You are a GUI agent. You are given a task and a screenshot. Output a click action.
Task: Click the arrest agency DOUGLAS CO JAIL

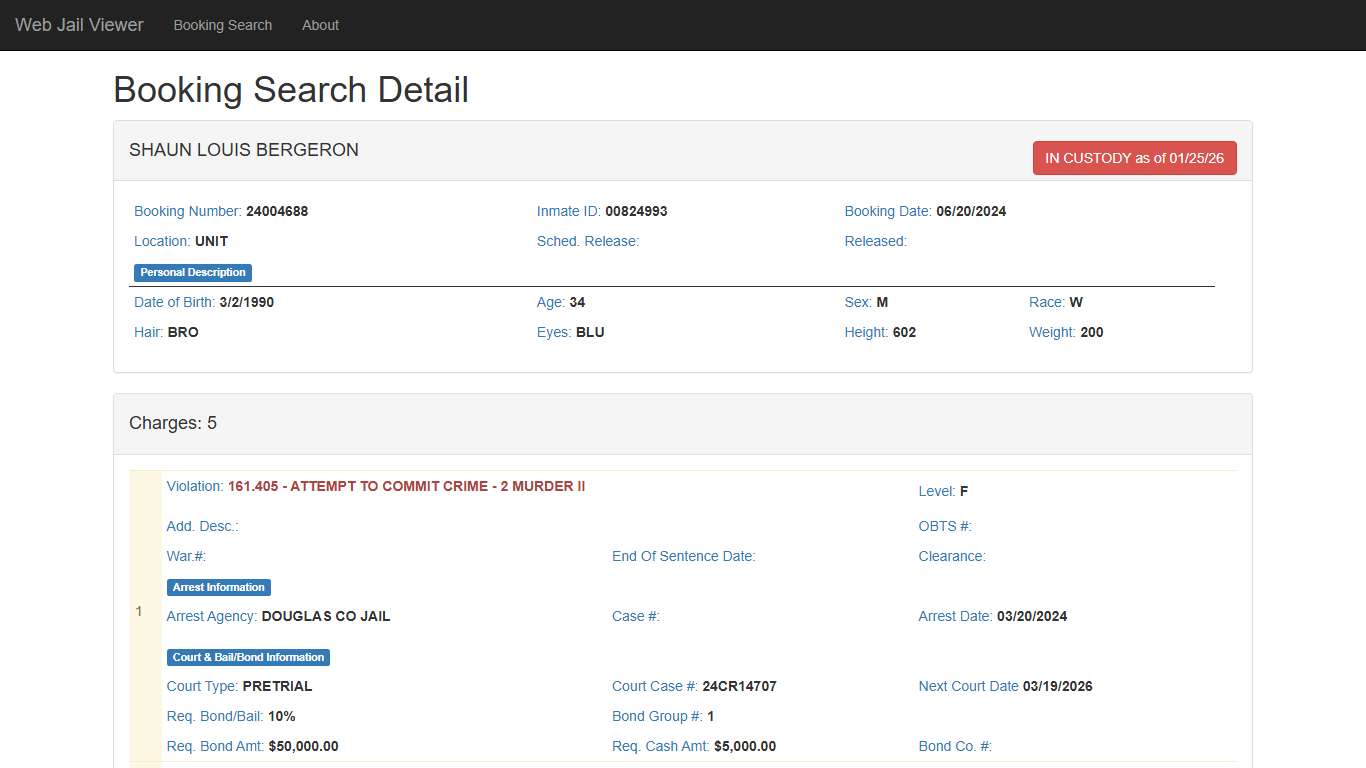326,616
